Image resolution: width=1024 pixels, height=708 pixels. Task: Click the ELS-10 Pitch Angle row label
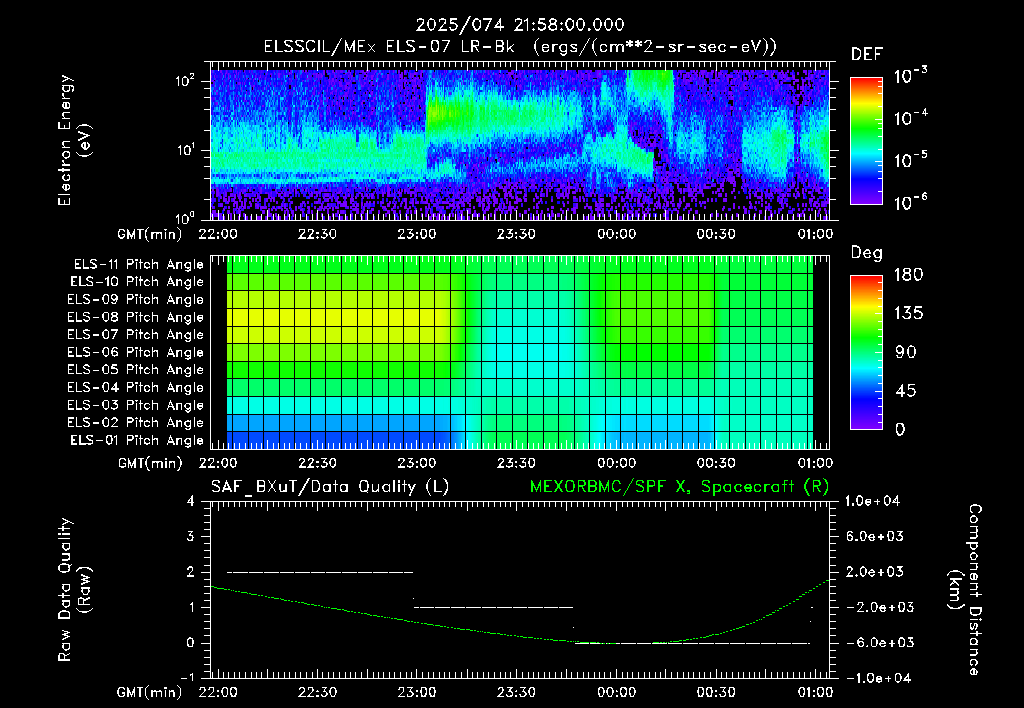pyautogui.click(x=137, y=282)
